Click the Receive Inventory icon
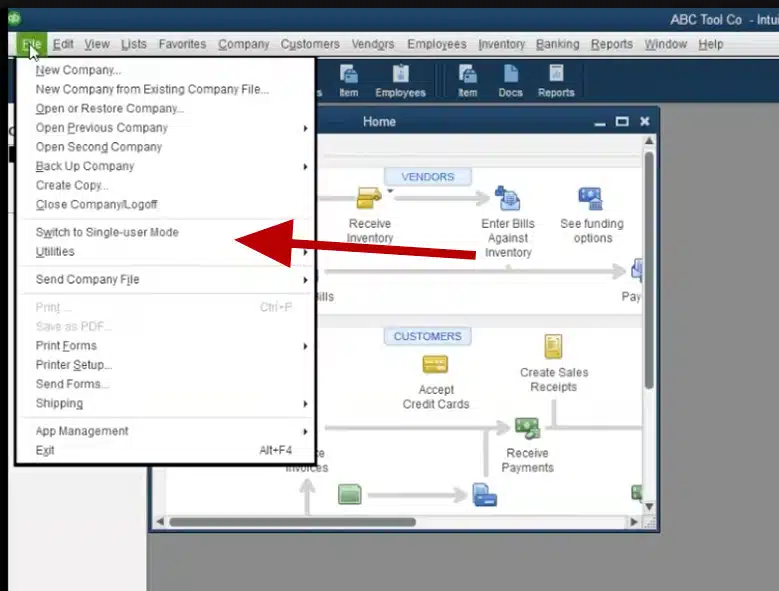 [x=369, y=198]
